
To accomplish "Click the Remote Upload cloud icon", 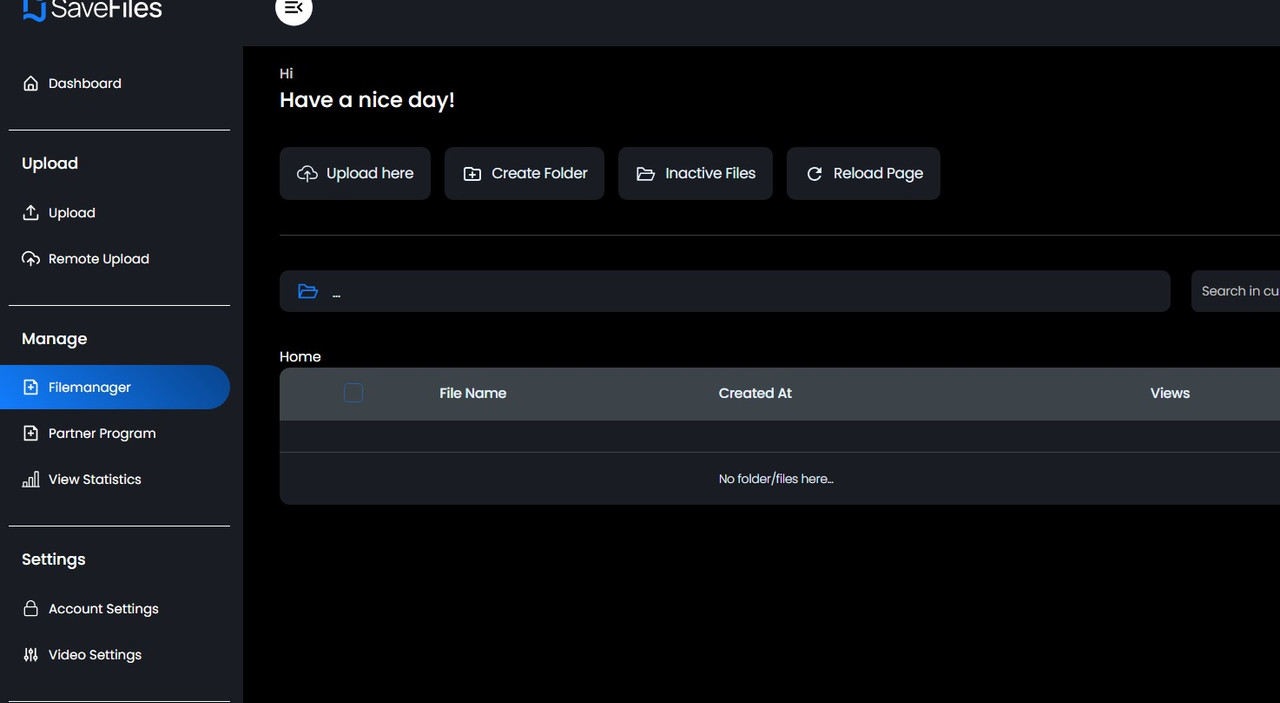I will point(31,259).
